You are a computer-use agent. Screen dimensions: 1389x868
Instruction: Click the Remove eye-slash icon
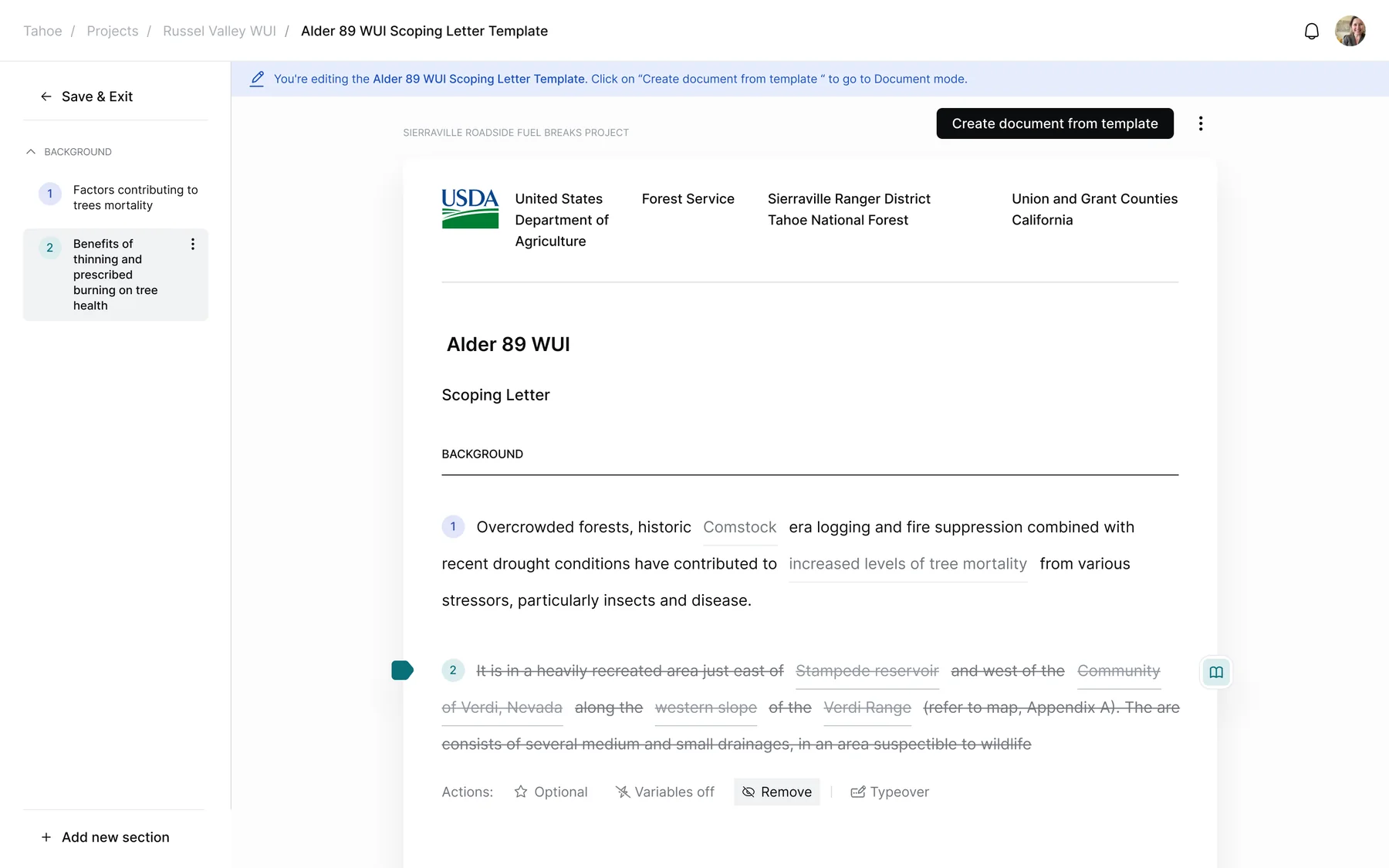[749, 792]
